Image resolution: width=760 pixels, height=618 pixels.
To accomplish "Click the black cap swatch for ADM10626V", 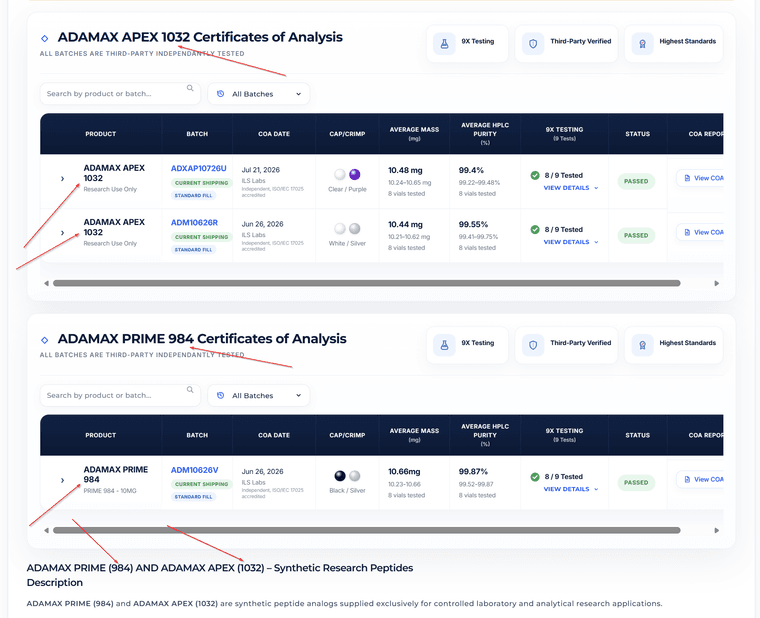I will (x=340, y=476).
